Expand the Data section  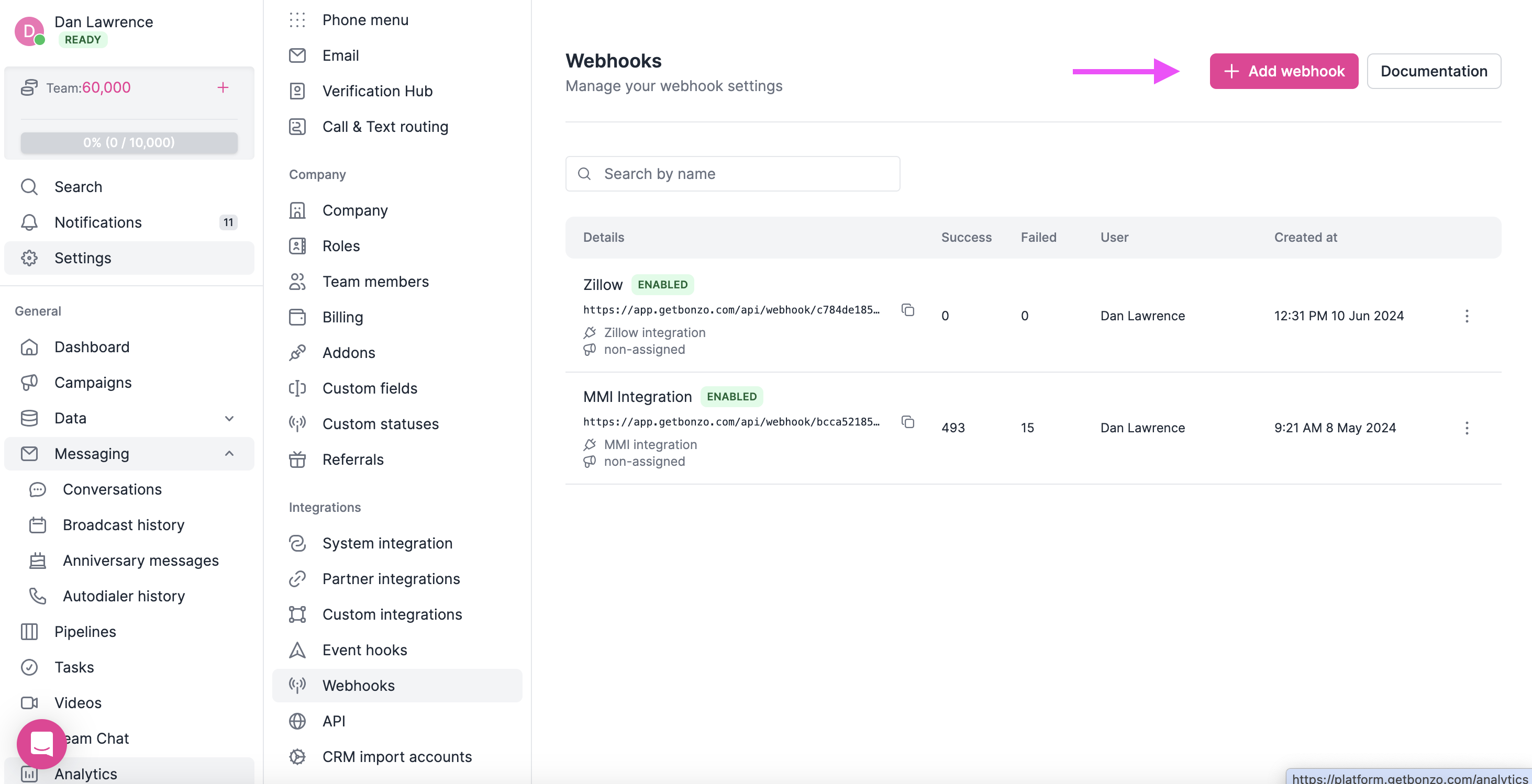229,418
